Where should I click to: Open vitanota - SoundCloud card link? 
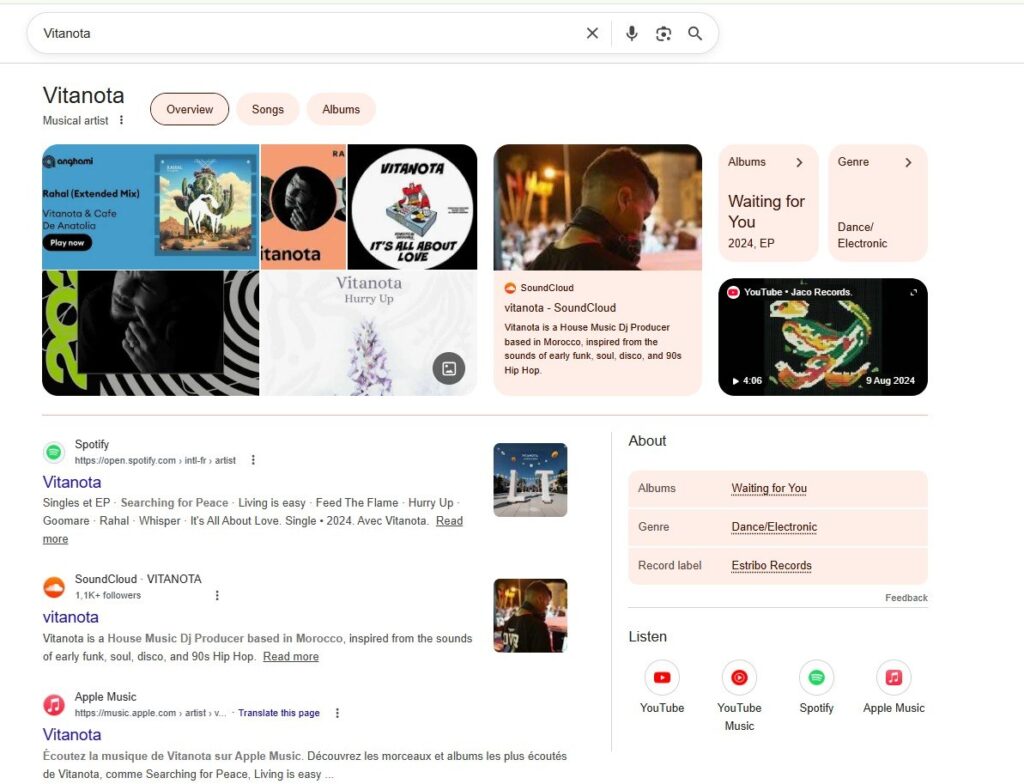[x=560, y=308]
